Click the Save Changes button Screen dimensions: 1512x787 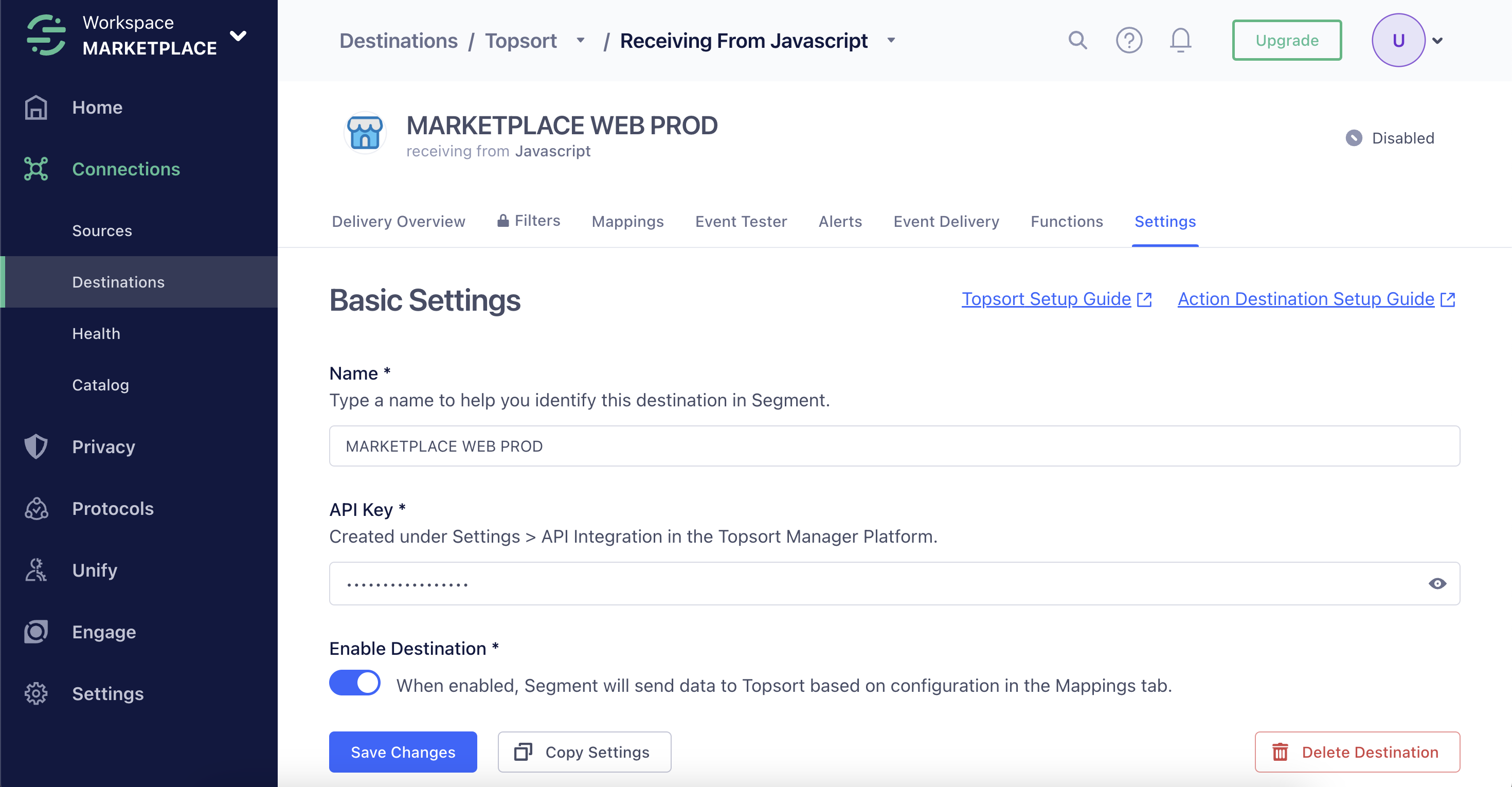pyautogui.click(x=403, y=752)
